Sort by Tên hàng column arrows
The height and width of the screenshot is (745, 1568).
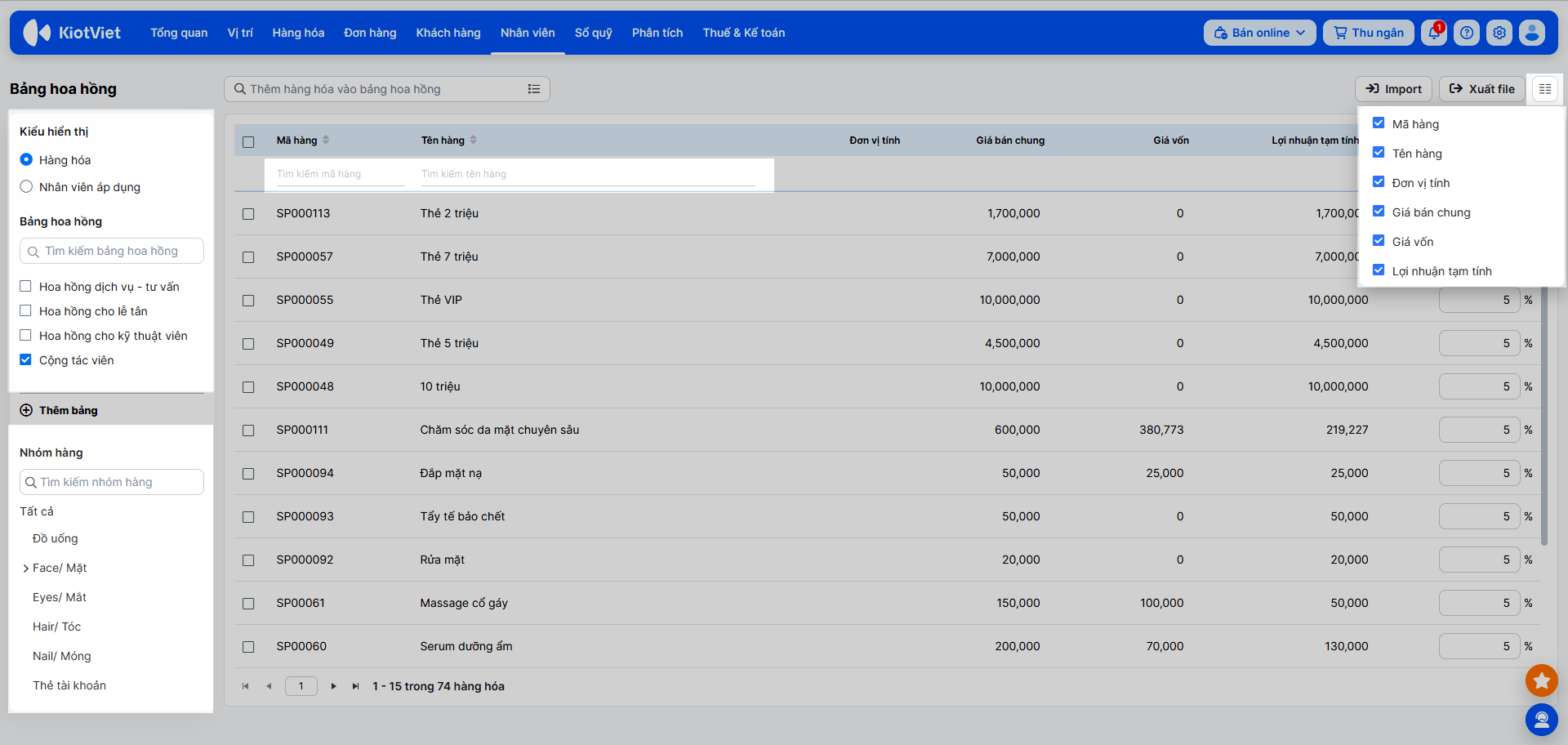(473, 140)
